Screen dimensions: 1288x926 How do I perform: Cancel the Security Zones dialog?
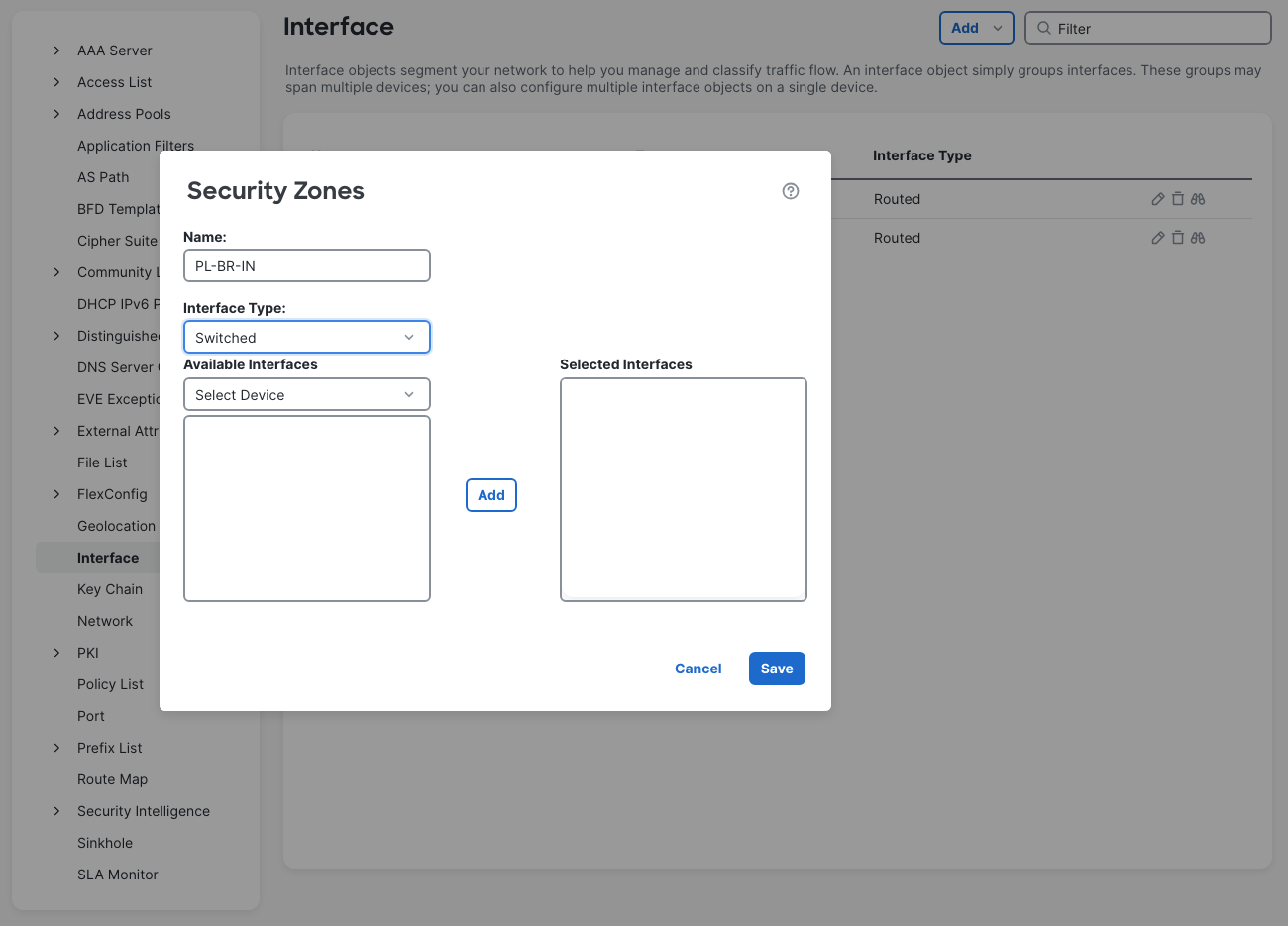(x=698, y=669)
